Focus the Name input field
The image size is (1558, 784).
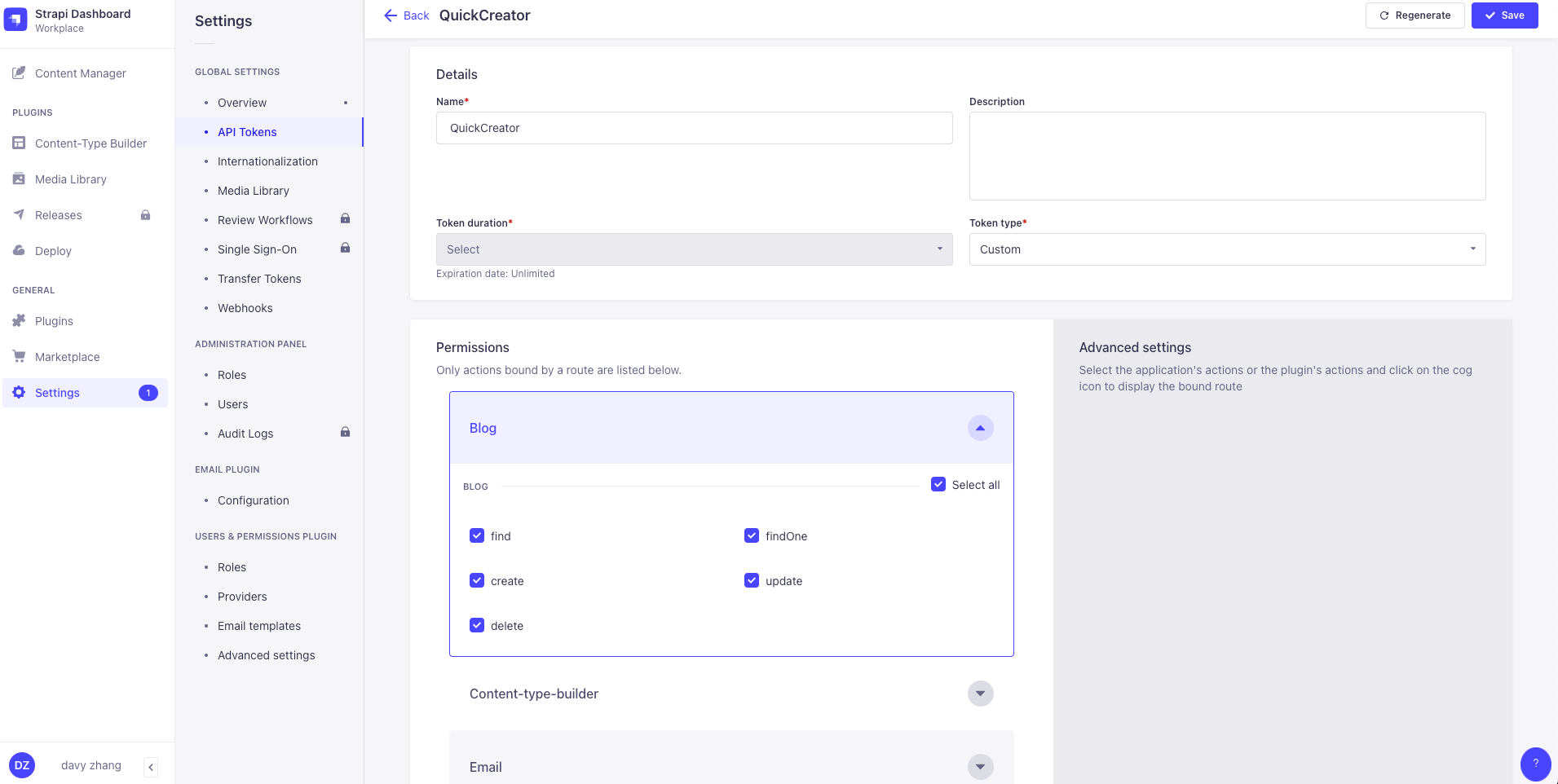[x=695, y=128]
